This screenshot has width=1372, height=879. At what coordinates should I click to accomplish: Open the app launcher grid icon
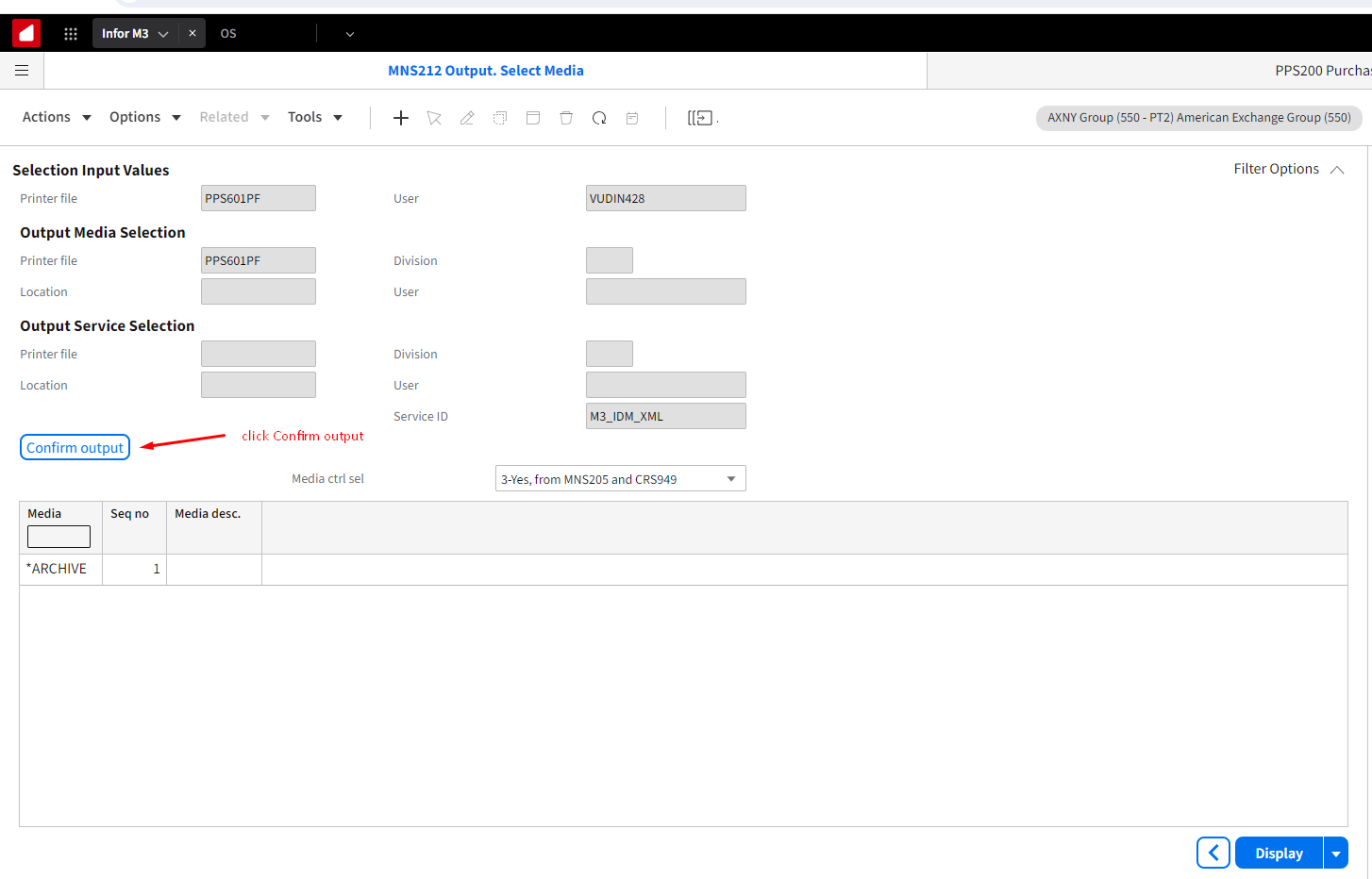[x=71, y=34]
